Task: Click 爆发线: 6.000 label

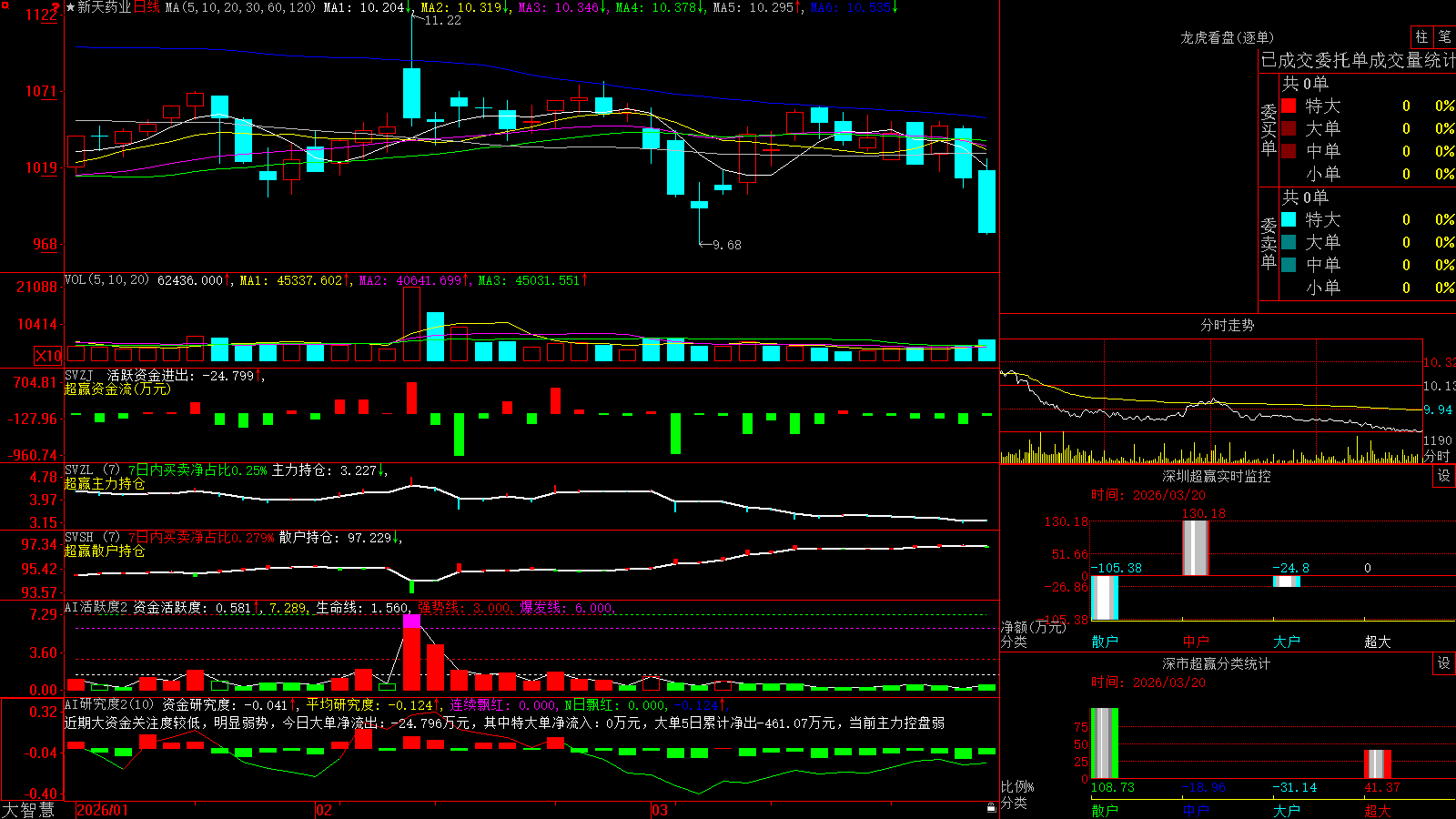Action: (567, 607)
